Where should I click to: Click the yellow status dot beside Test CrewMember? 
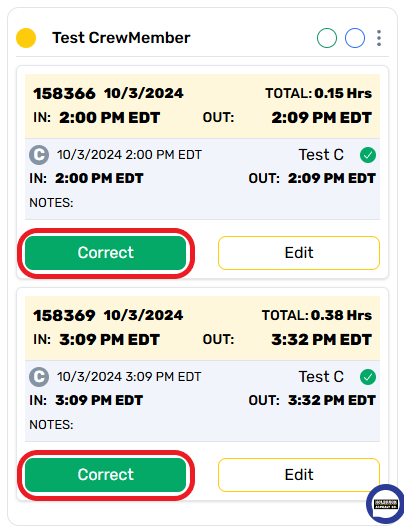tap(26, 38)
